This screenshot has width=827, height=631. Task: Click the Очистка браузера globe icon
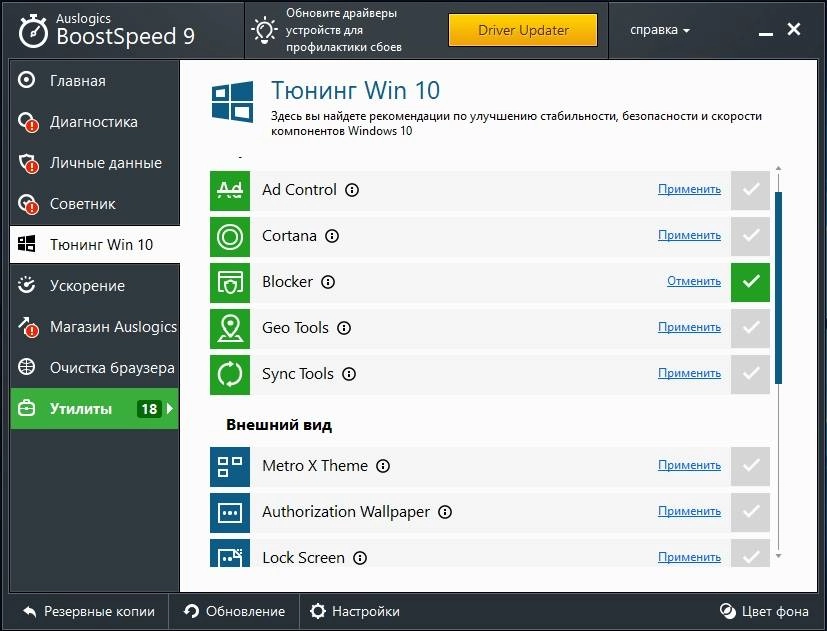[26, 367]
